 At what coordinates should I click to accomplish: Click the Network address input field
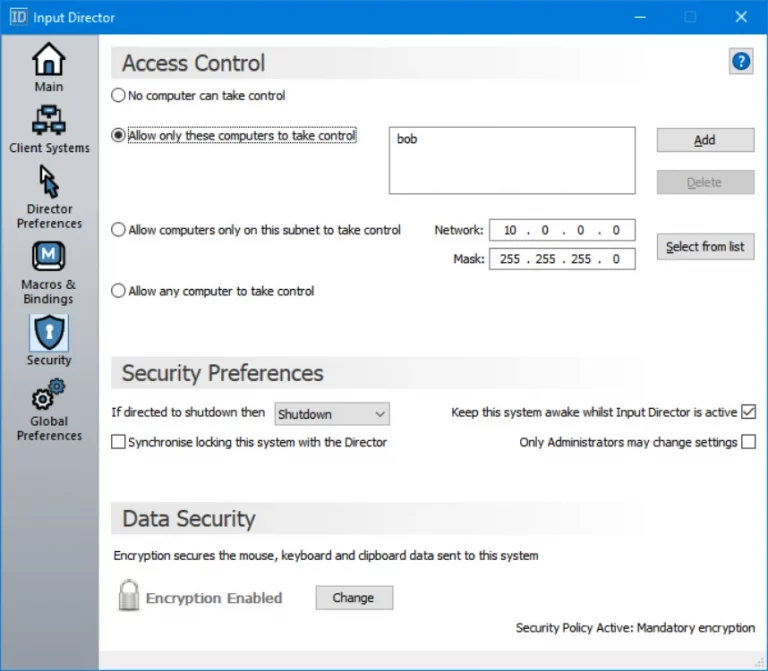point(562,230)
